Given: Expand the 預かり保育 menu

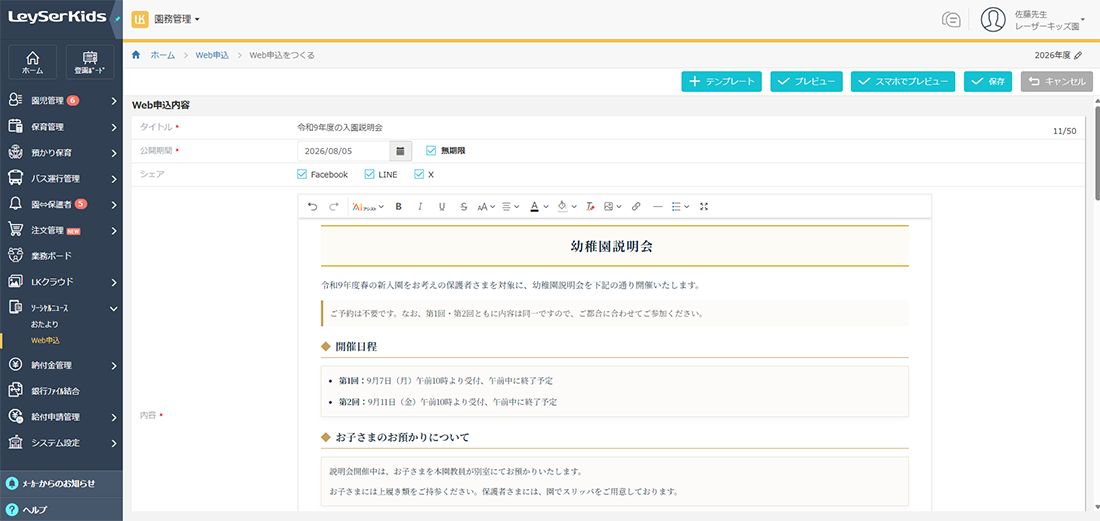Looking at the screenshot, I should (x=61, y=153).
